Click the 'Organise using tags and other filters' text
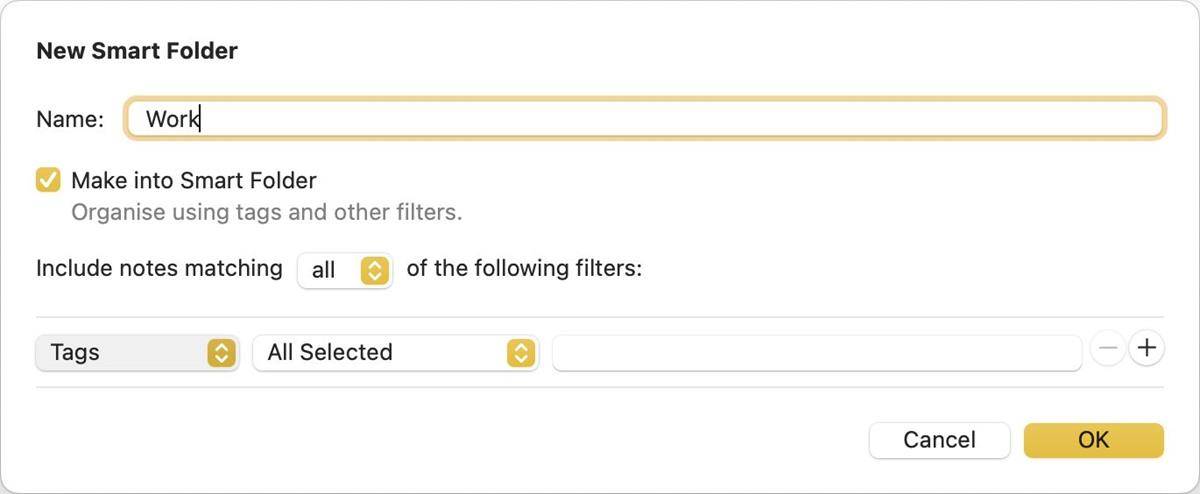The image size is (1200, 494). 266,213
